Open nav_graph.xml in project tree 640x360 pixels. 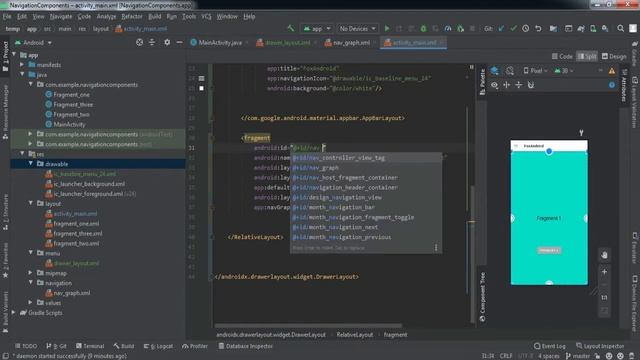pyautogui.click(x=68, y=293)
